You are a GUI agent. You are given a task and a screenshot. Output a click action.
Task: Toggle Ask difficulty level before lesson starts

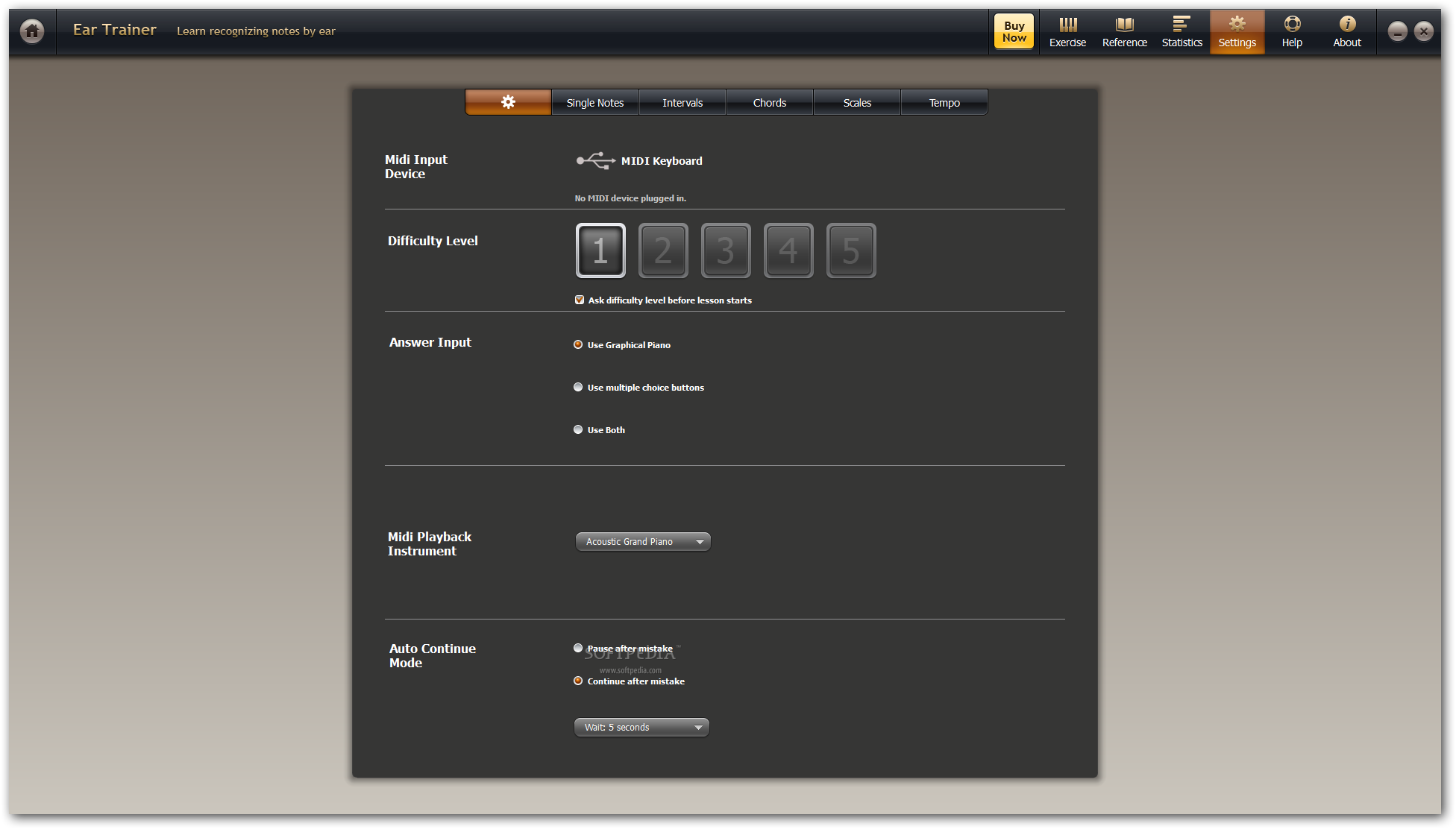(580, 300)
